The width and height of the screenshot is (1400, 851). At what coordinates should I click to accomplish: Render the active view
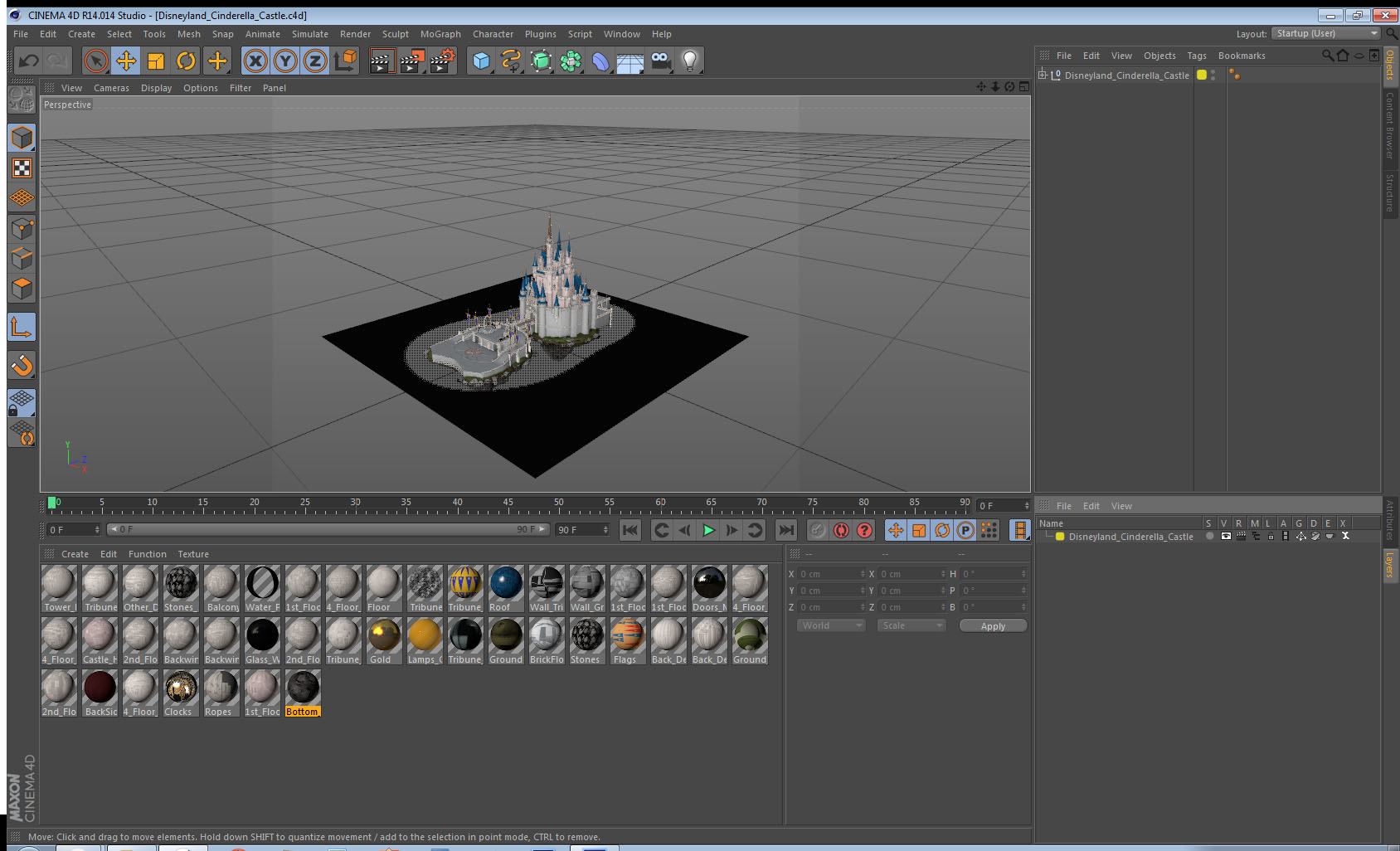click(x=381, y=61)
